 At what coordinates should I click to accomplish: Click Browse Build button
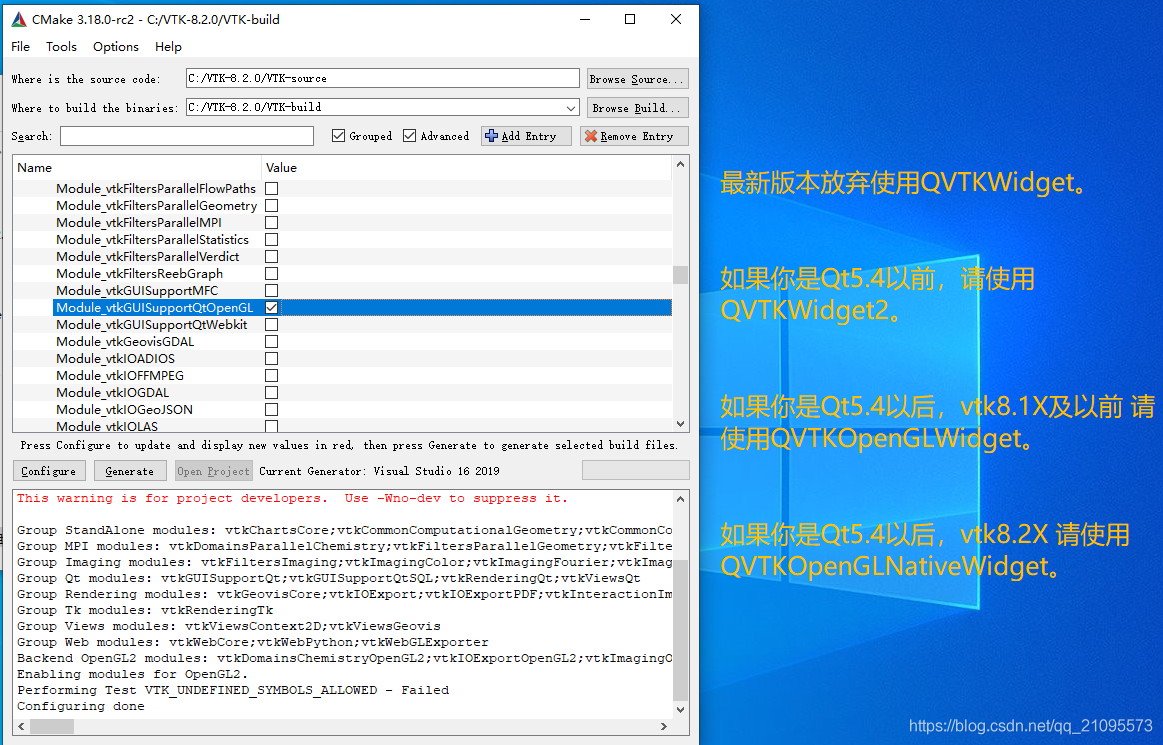(638, 108)
